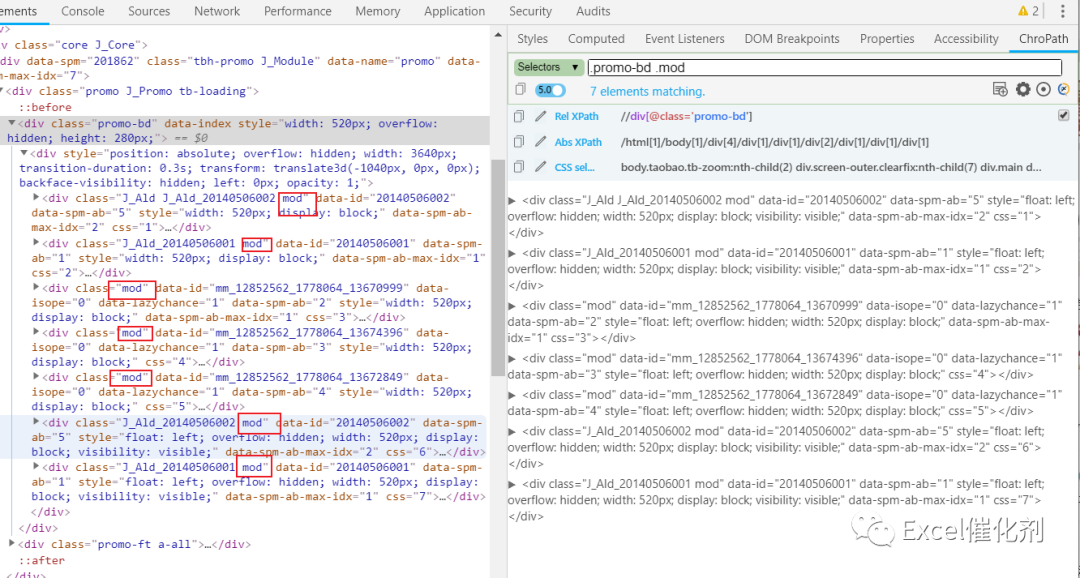Uncheck the Rel XPath checkbox
The height and width of the screenshot is (578, 1080).
click(x=1064, y=116)
